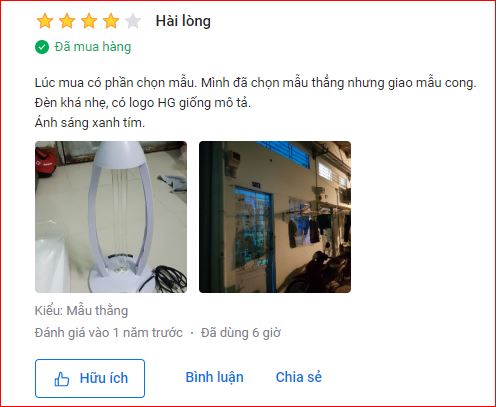Click the third yellow rating star
Image resolution: width=496 pixels, height=407 pixels.
pos(89,21)
